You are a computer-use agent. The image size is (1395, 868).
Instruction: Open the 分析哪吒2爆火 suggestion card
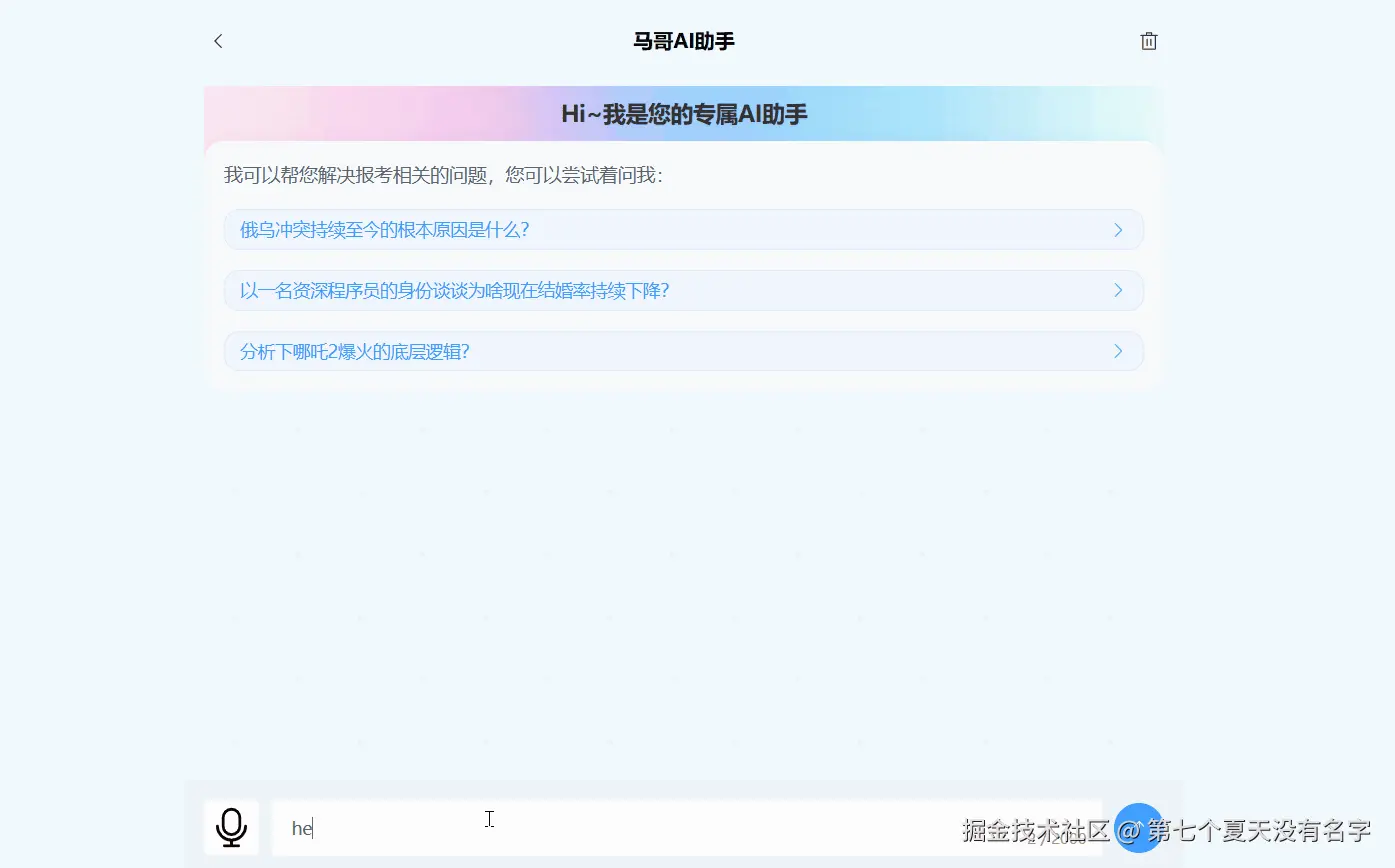600,351
